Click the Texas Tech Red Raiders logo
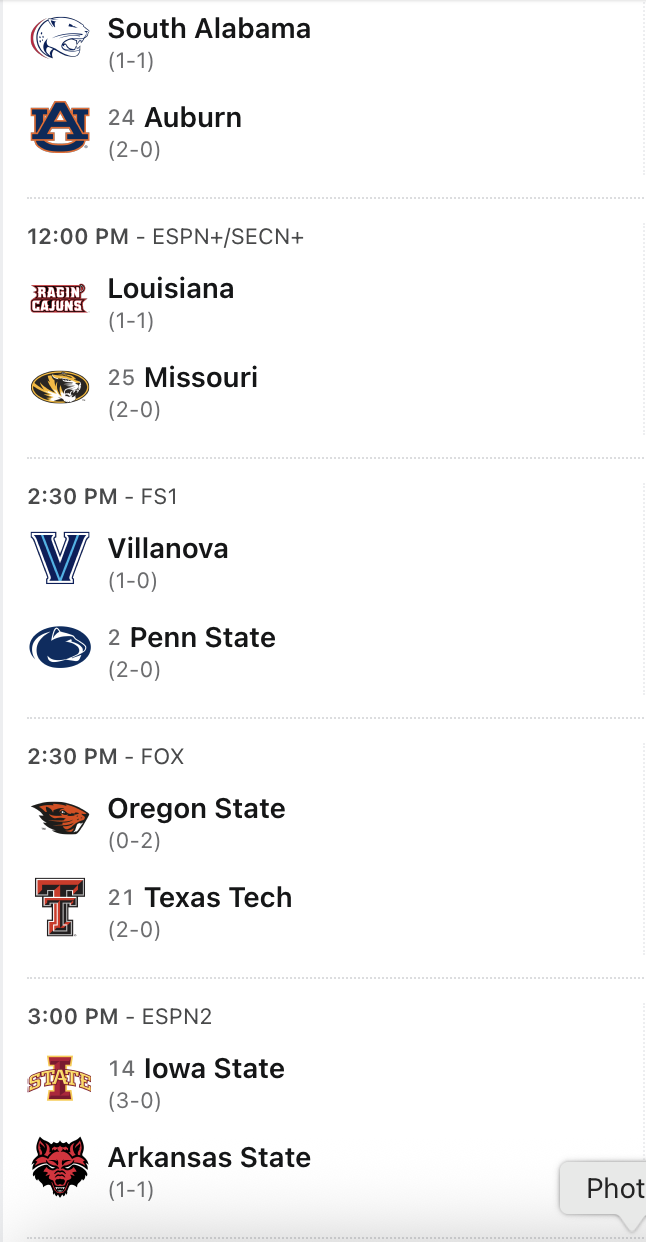Viewport: 646px width, 1242px height. [59, 908]
